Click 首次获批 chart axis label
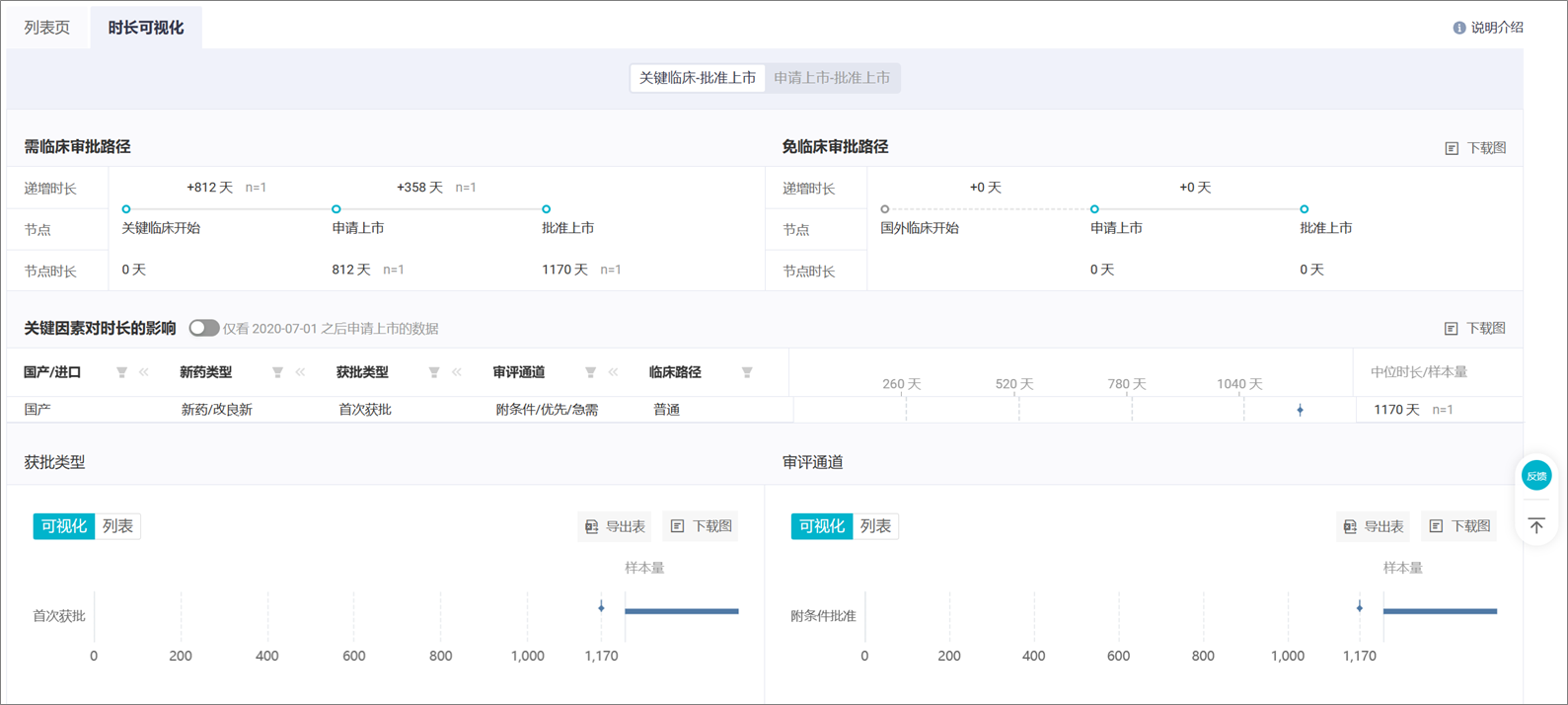The image size is (1568, 705). pos(59,616)
